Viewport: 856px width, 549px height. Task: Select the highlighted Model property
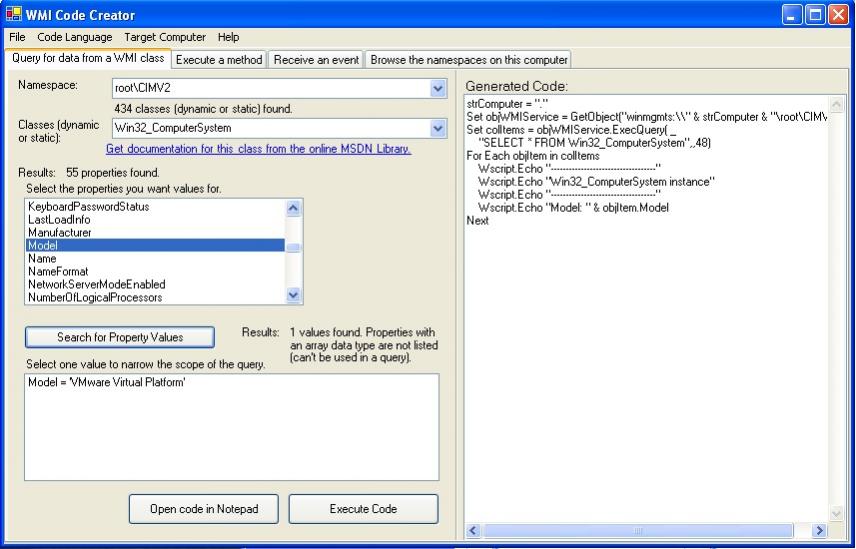[155, 246]
